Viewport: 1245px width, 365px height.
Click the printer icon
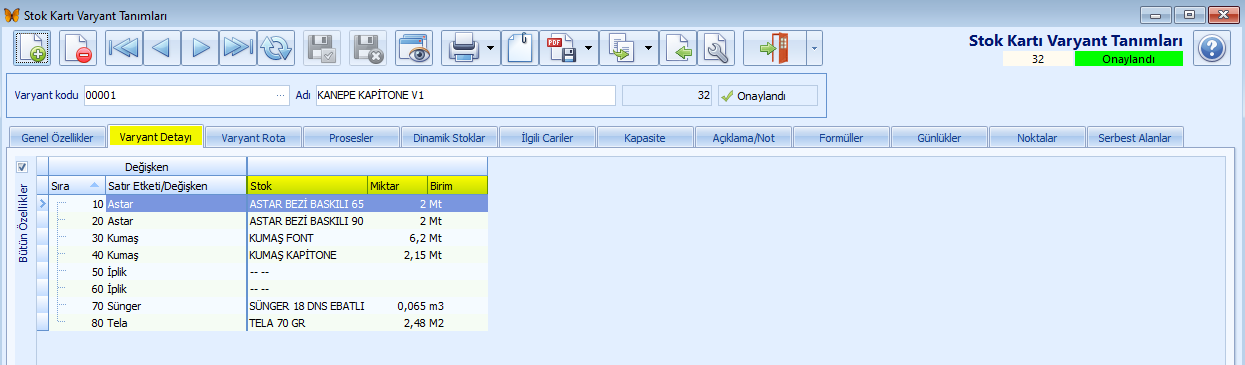465,48
